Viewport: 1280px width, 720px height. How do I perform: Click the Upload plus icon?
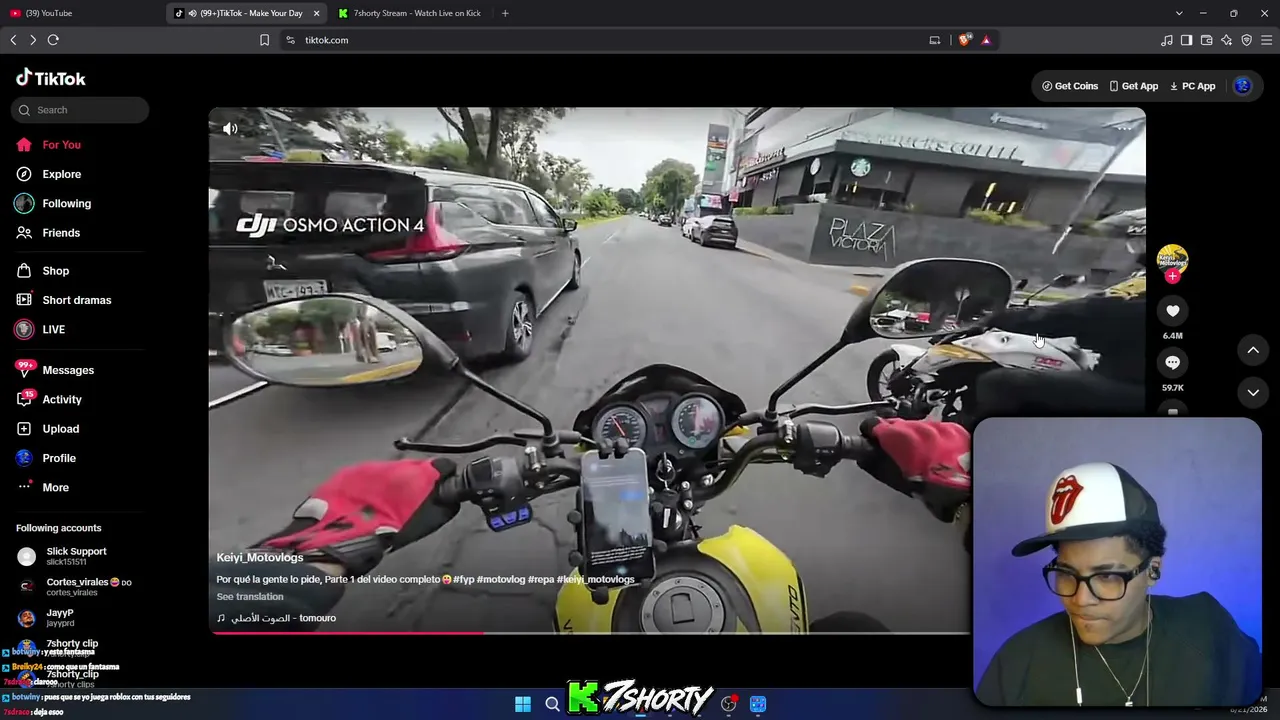[x=24, y=429]
